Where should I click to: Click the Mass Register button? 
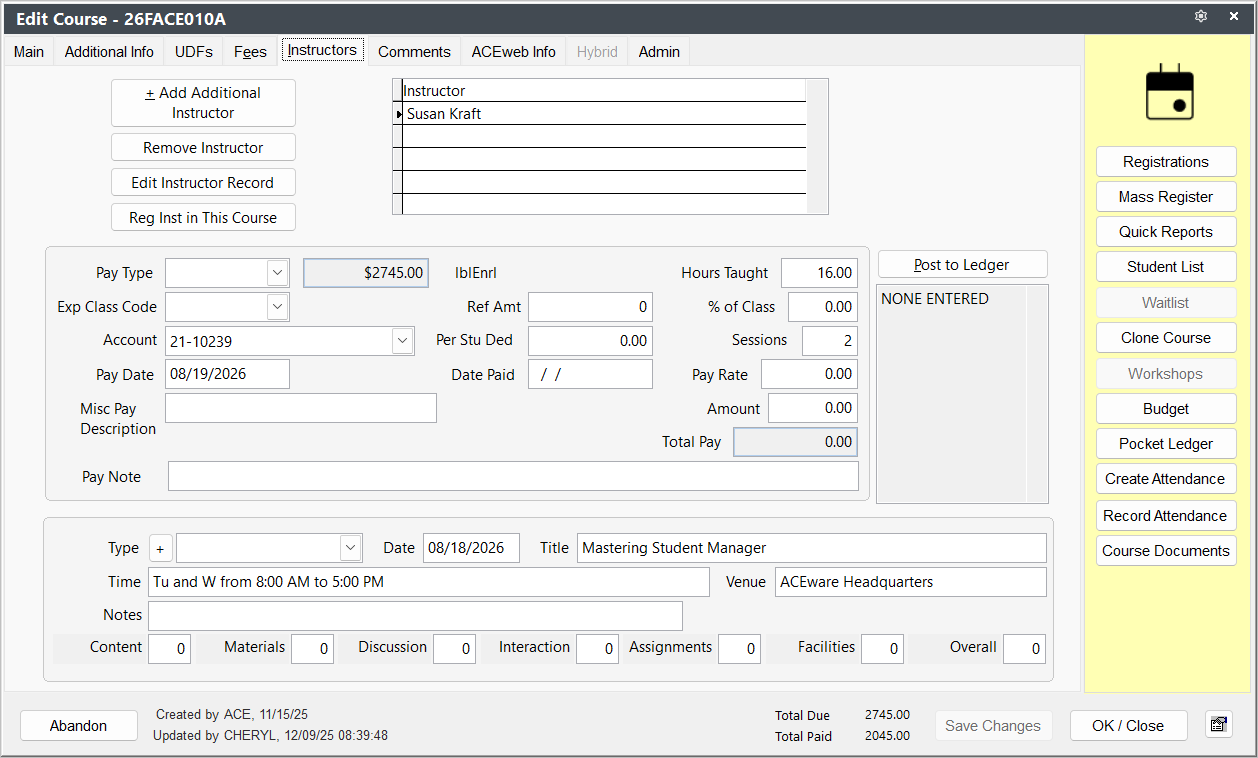(x=1166, y=197)
